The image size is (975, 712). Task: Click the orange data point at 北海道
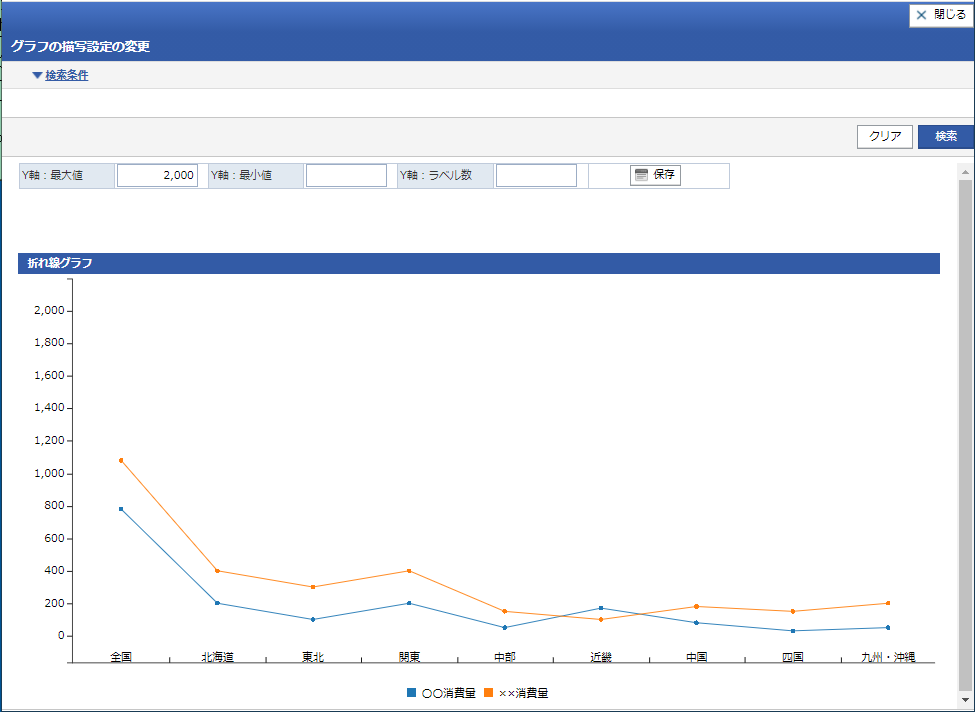coord(217,570)
